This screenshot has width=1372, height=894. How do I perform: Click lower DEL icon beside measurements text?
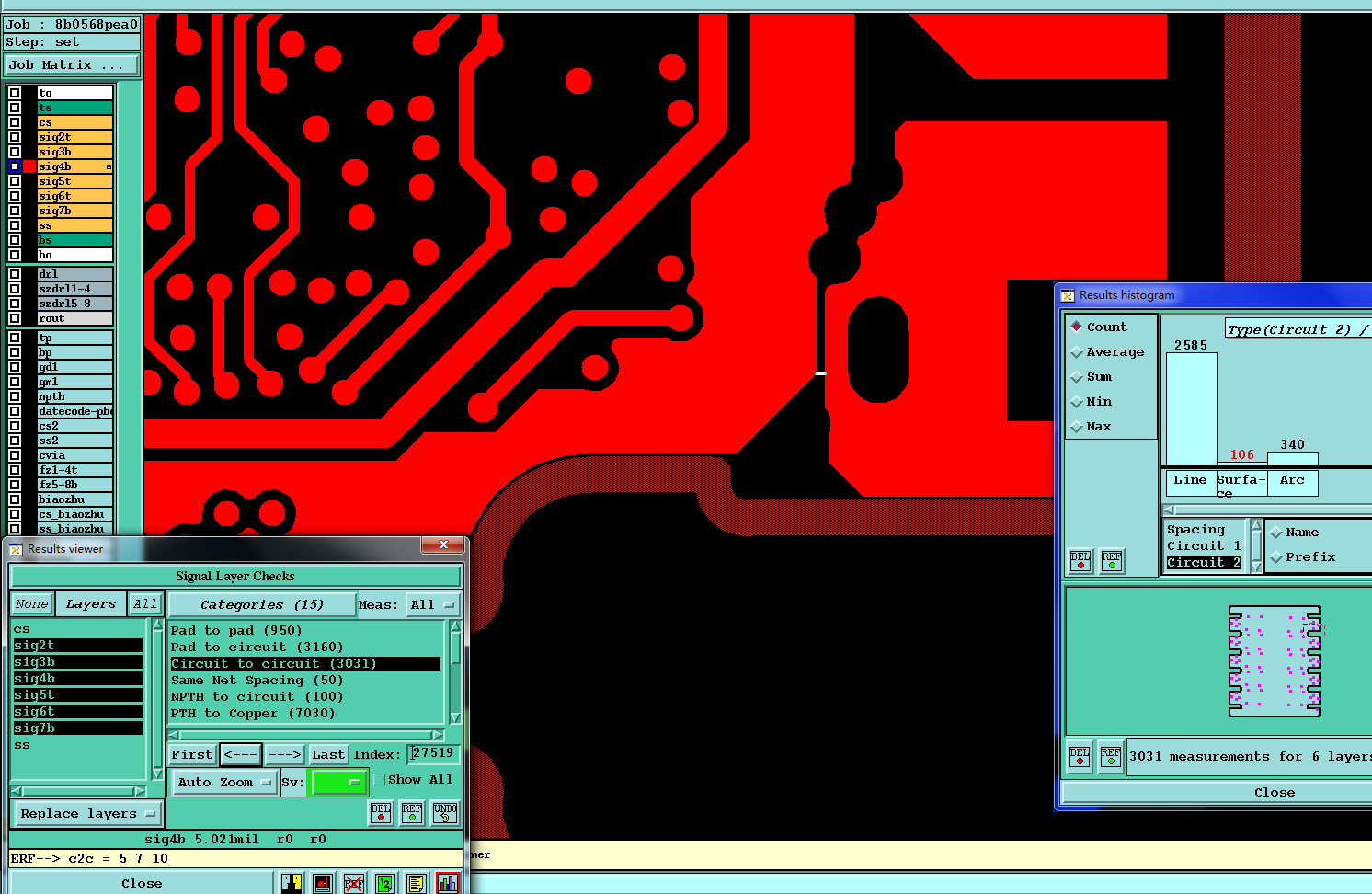tap(1080, 757)
